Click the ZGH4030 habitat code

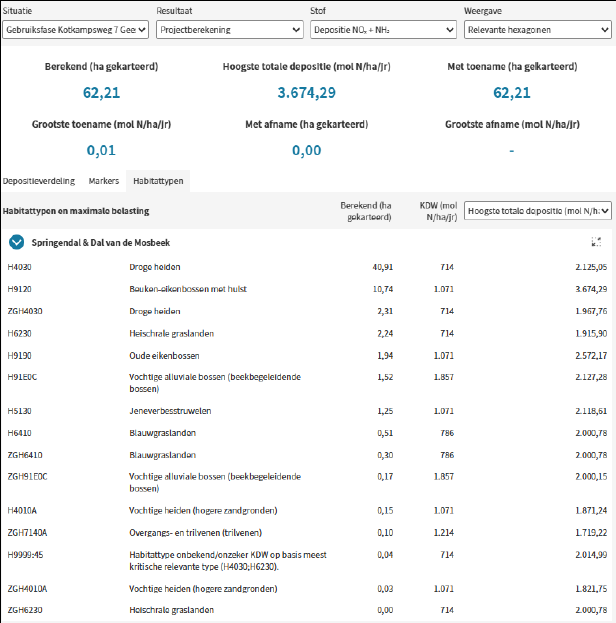(x=25, y=311)
